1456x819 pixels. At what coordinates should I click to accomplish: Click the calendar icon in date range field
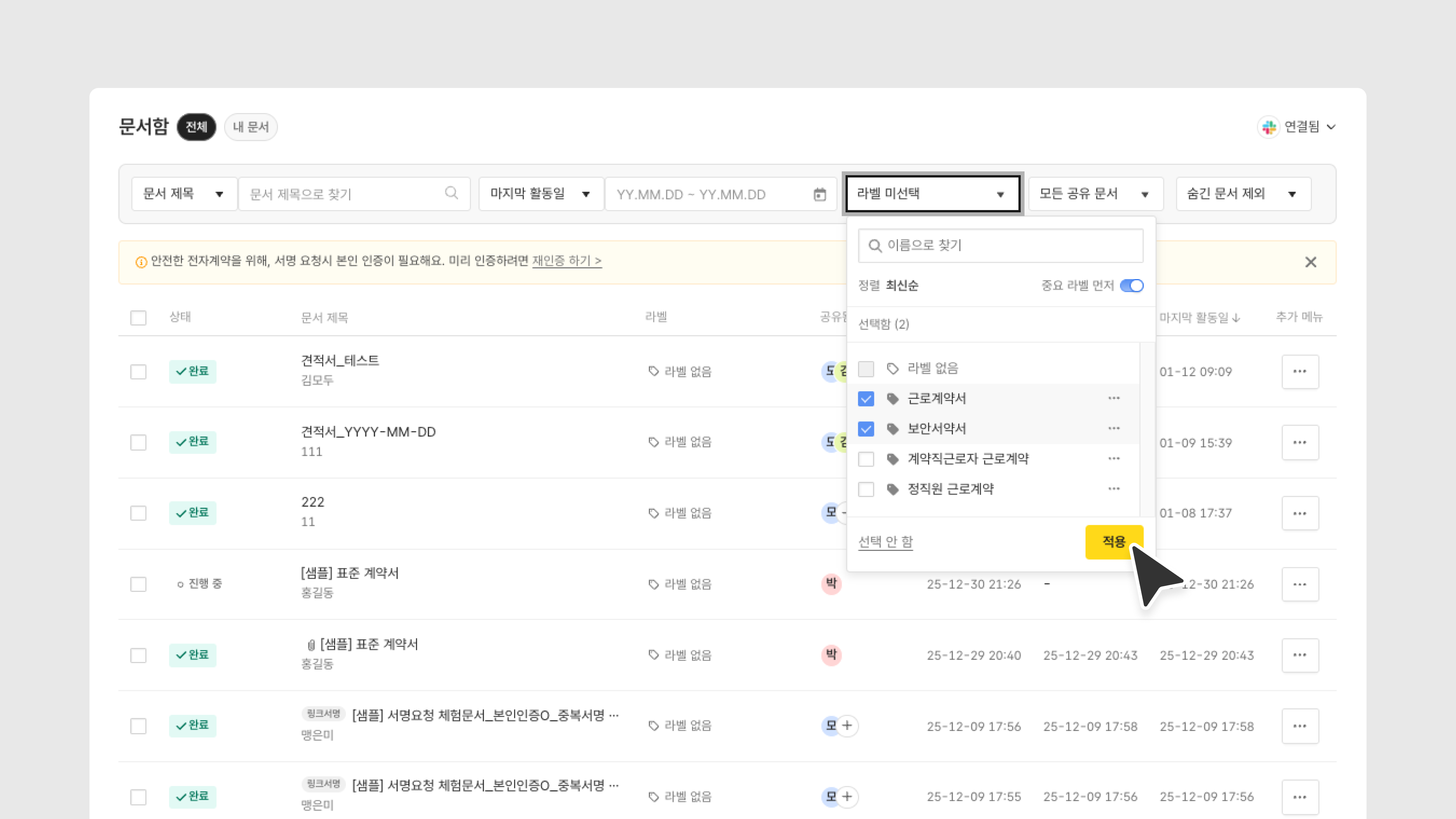(819, 195)
